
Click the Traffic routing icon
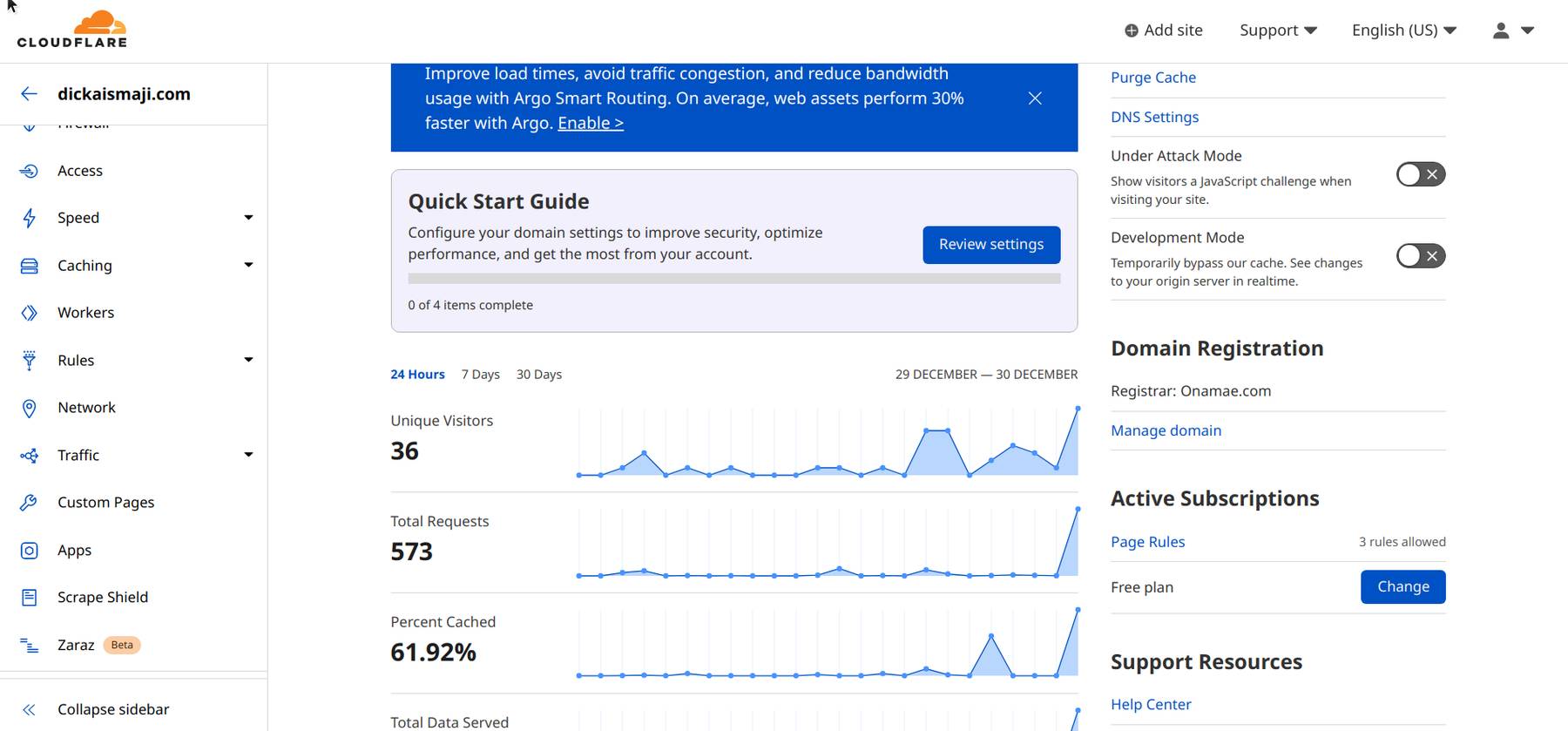tap(29, 456)
